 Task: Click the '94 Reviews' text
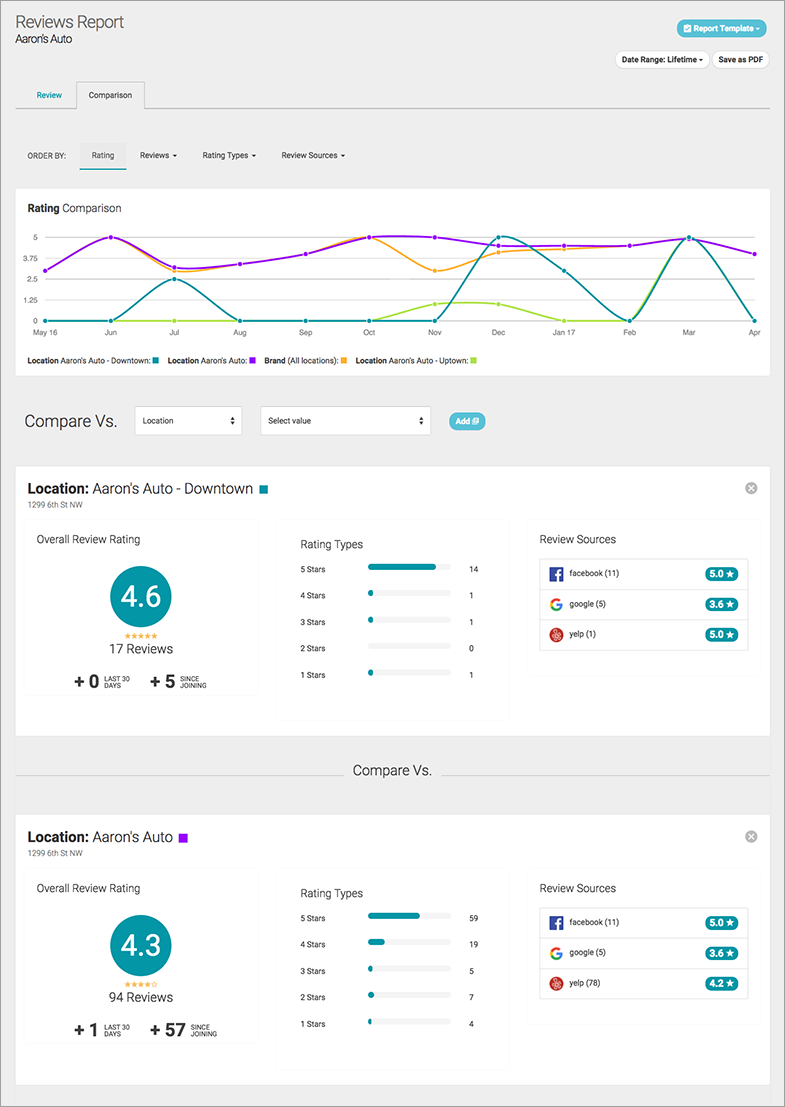point(140,998)
